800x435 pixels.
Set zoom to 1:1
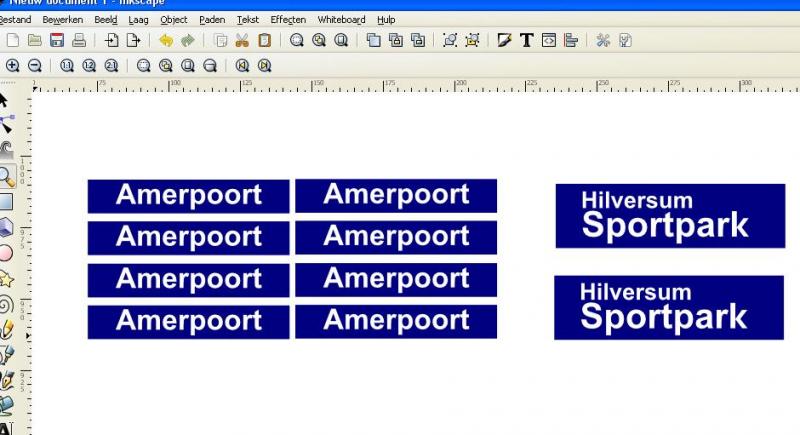click(x=67, y=65)
